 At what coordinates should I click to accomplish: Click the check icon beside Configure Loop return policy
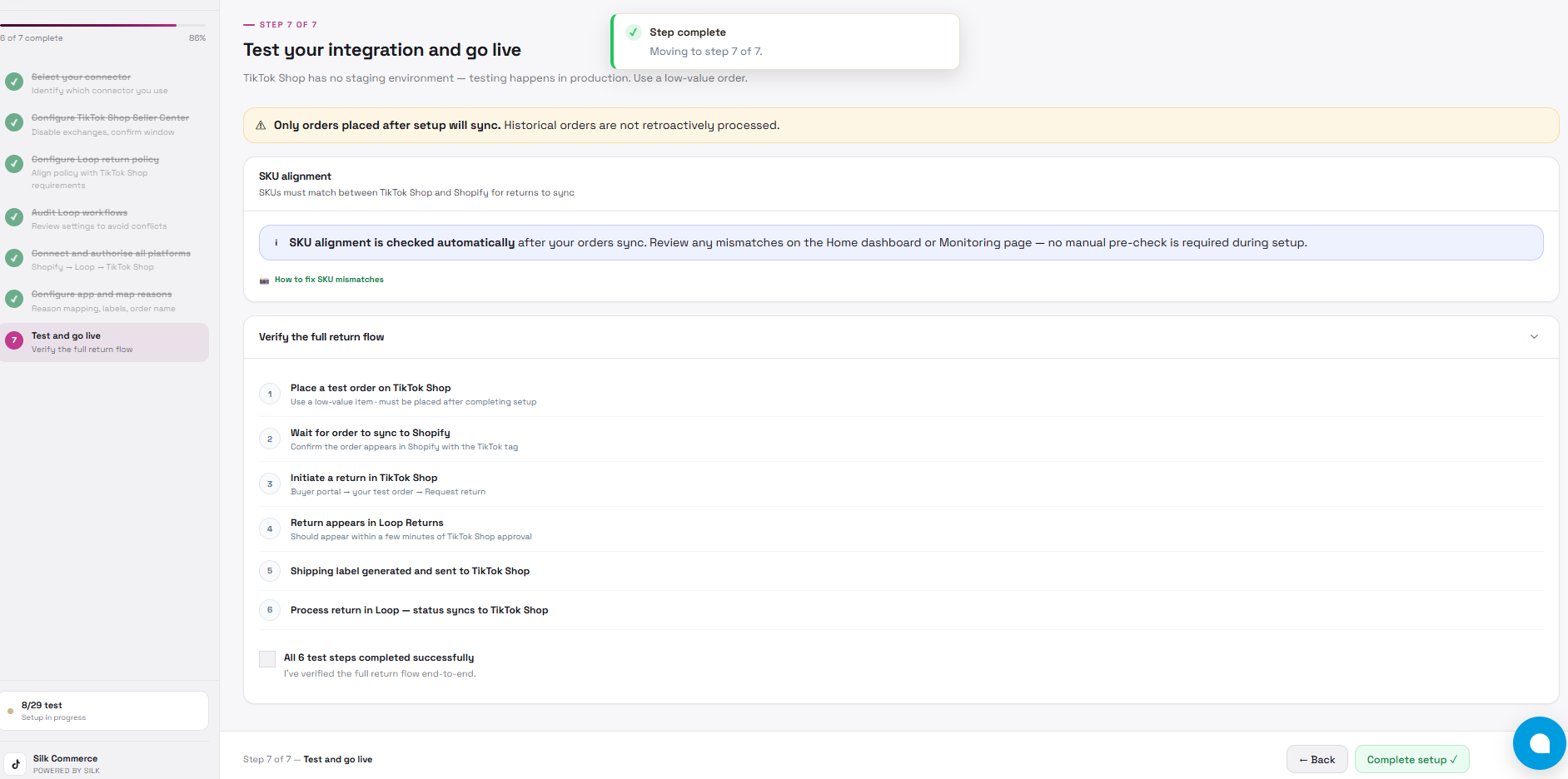pyautogui.click(x=14, y=164)
